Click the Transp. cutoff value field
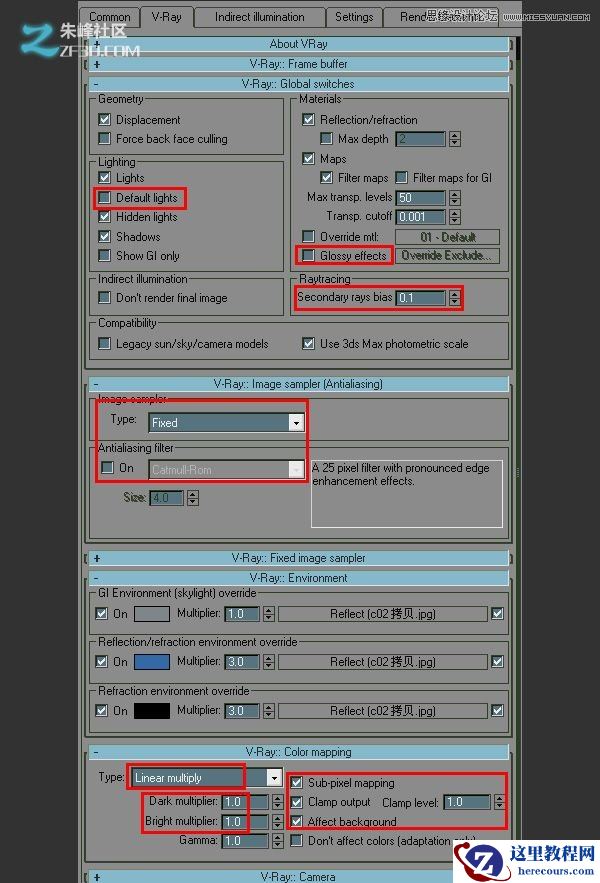The height and width of the screenshot is (883, 600). 421,217
